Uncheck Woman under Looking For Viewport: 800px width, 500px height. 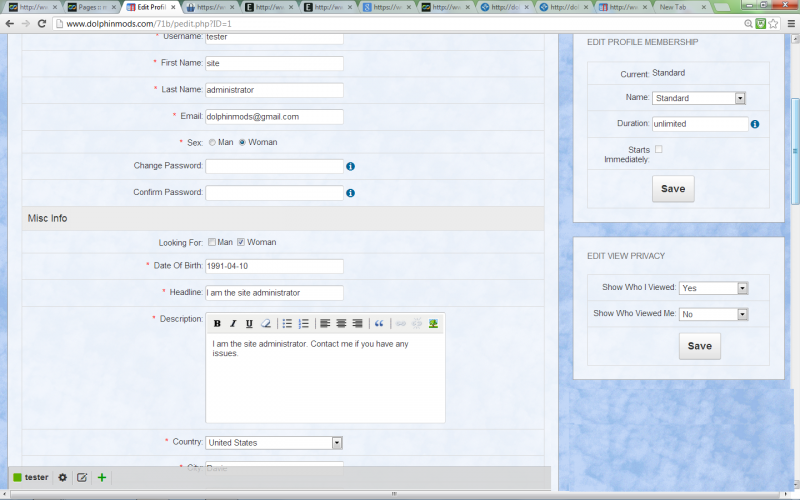(x=241, y=242)
